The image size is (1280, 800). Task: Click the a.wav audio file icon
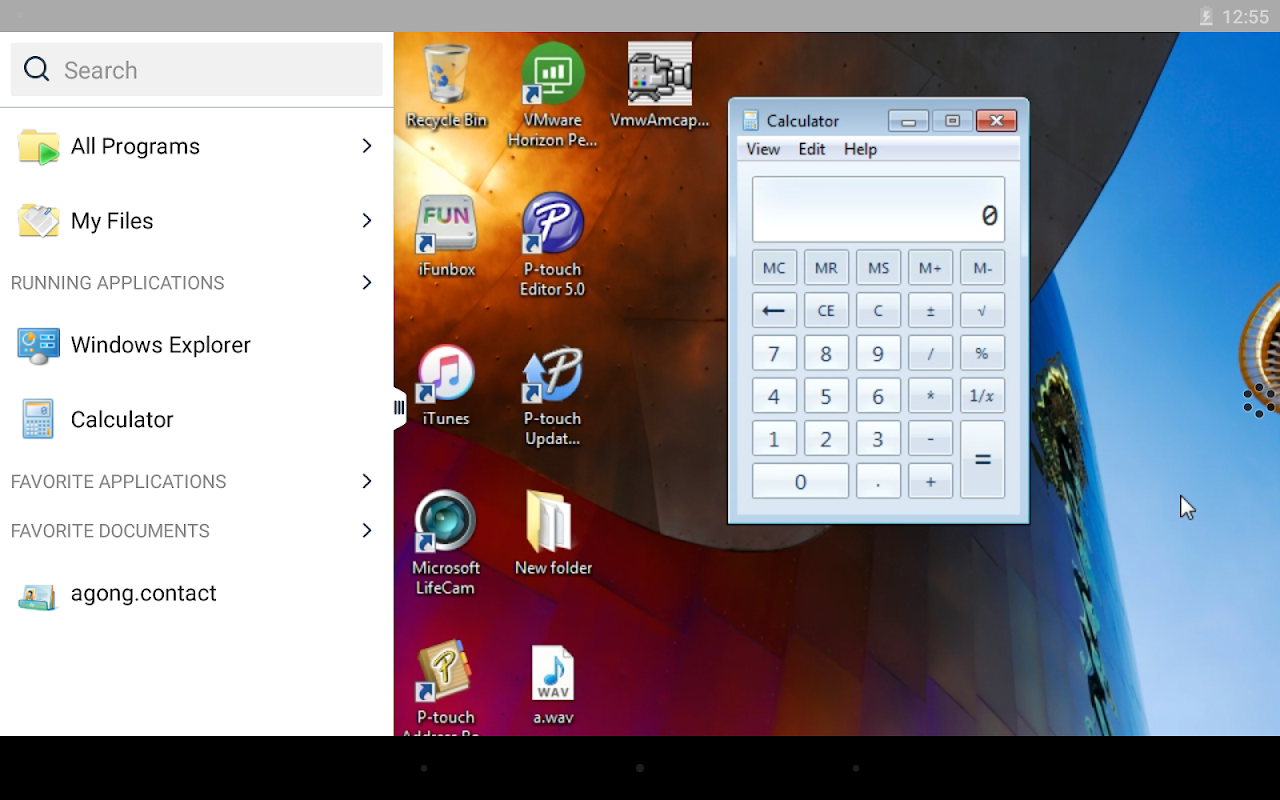pos(552,685)
